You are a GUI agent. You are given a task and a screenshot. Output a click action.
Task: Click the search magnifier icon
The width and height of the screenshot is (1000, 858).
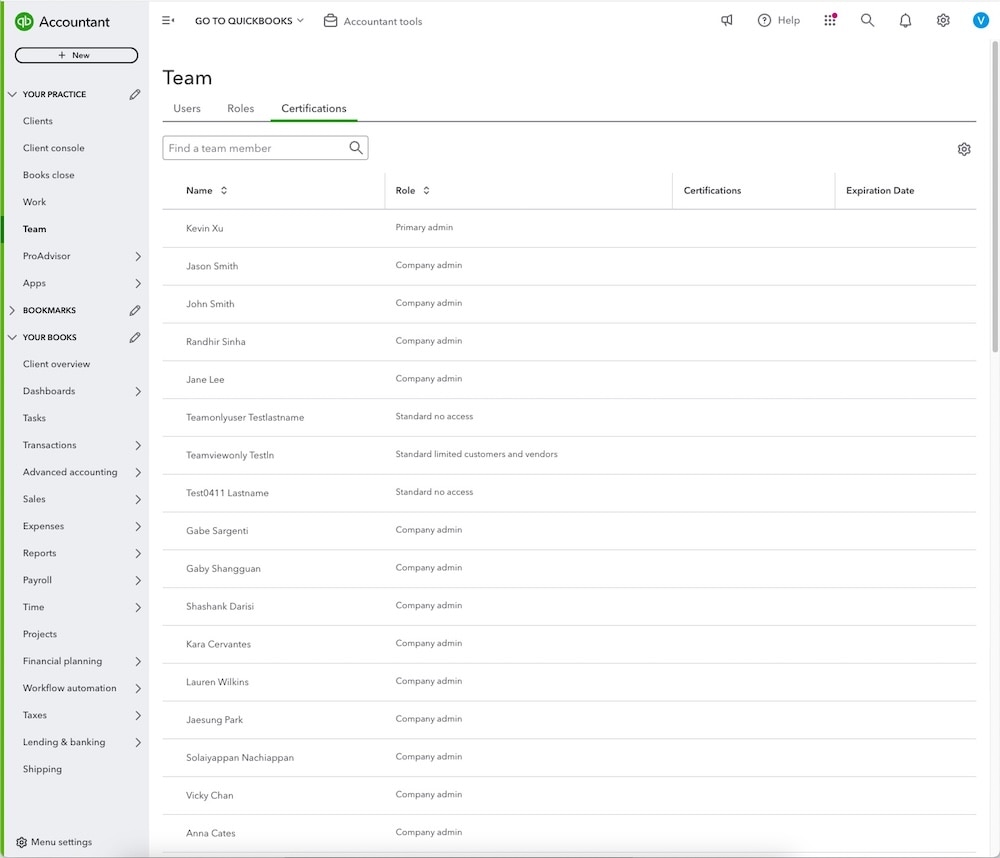point(867,19)
